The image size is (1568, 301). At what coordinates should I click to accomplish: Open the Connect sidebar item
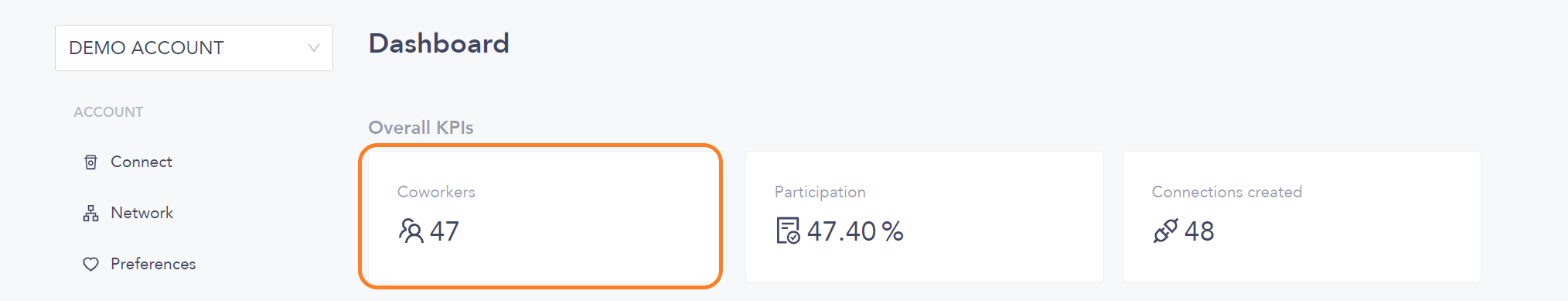pos(141,162)
